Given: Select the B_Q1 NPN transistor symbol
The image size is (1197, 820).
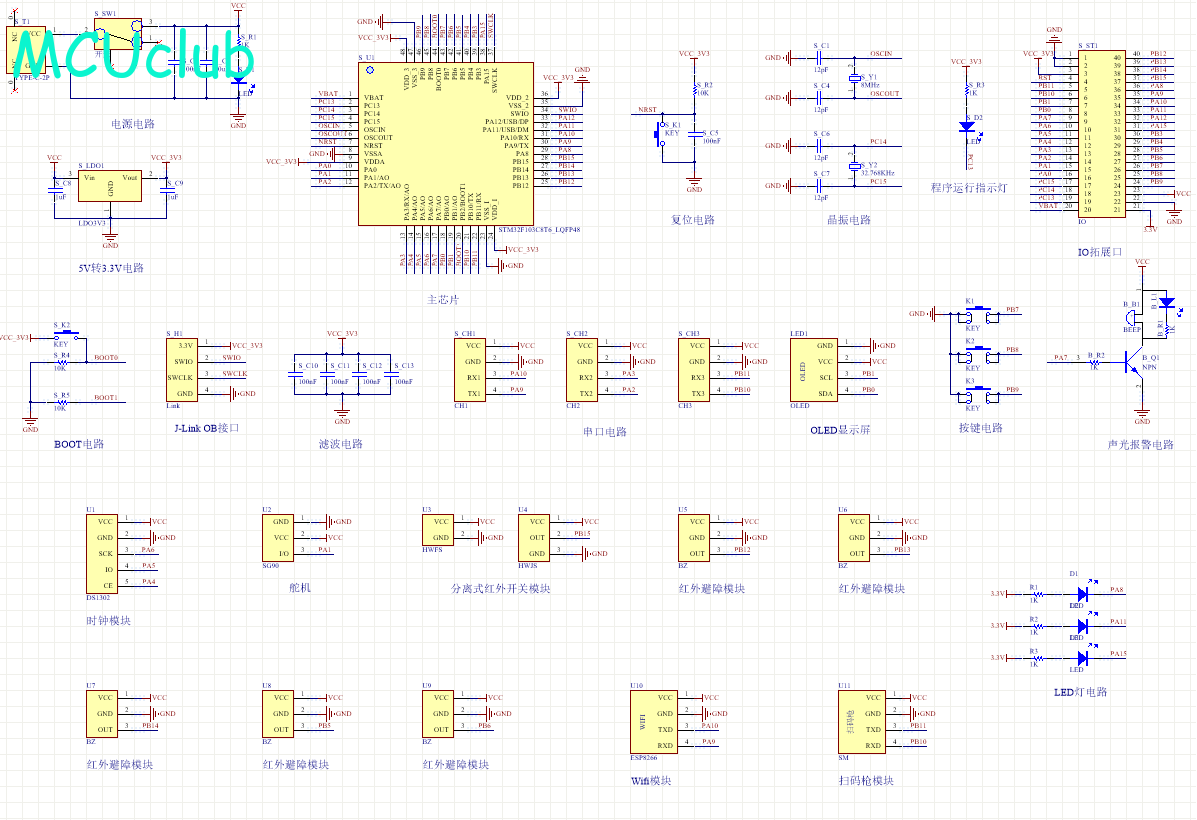Looking at the screenshot, I should point(1134,362).
